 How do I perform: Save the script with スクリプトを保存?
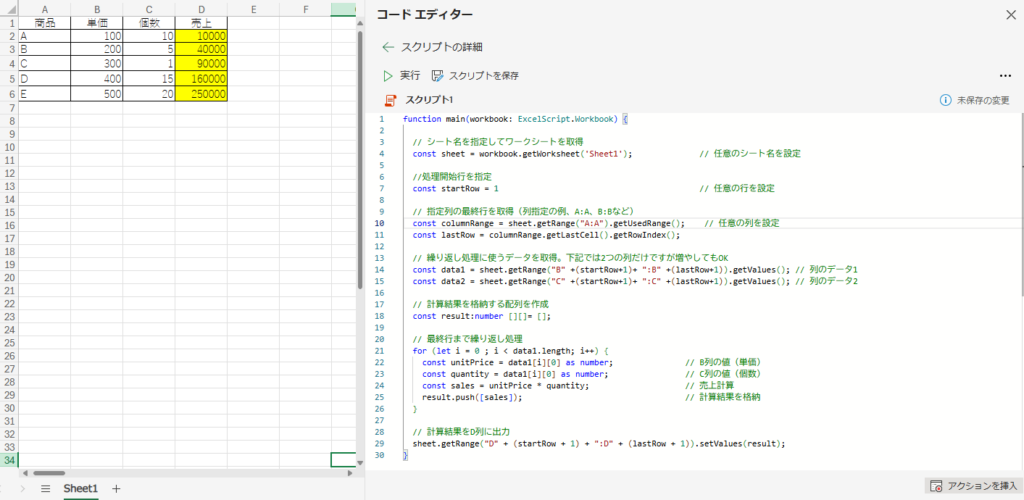tap(475, 76)
